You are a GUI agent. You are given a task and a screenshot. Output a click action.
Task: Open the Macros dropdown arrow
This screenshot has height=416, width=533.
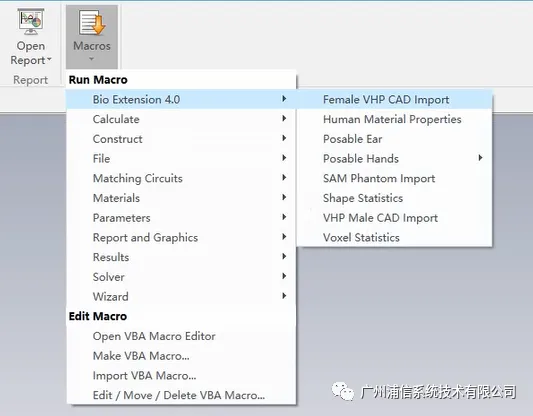click(x=91, y=59)
